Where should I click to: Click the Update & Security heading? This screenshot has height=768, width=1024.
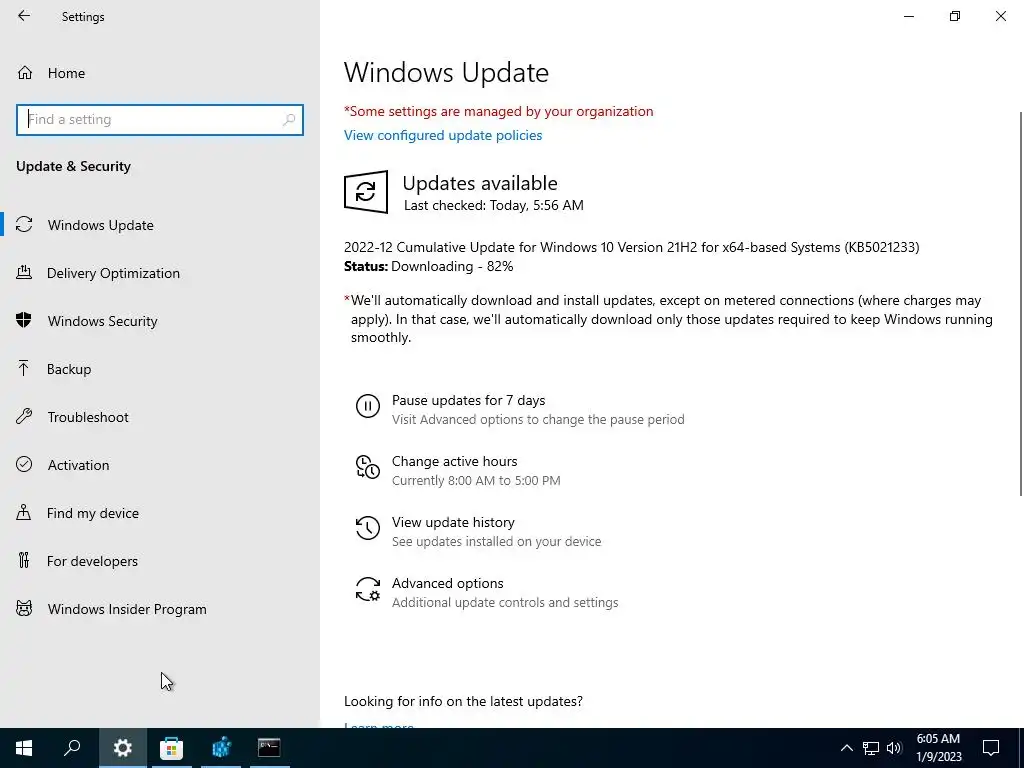73,166
